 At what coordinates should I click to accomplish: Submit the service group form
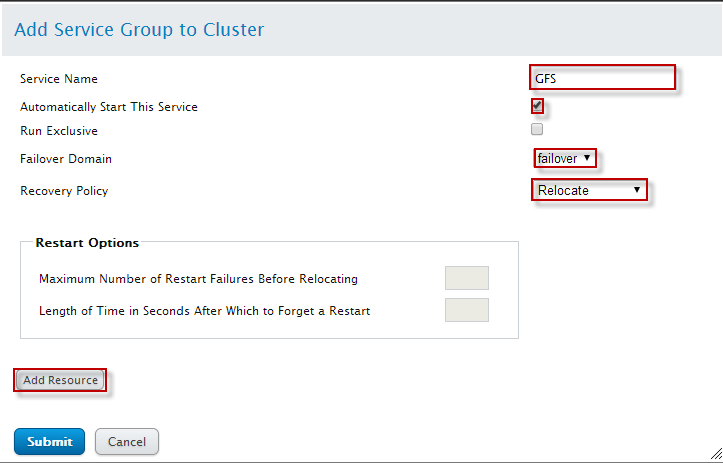click(x=49, y=441)
